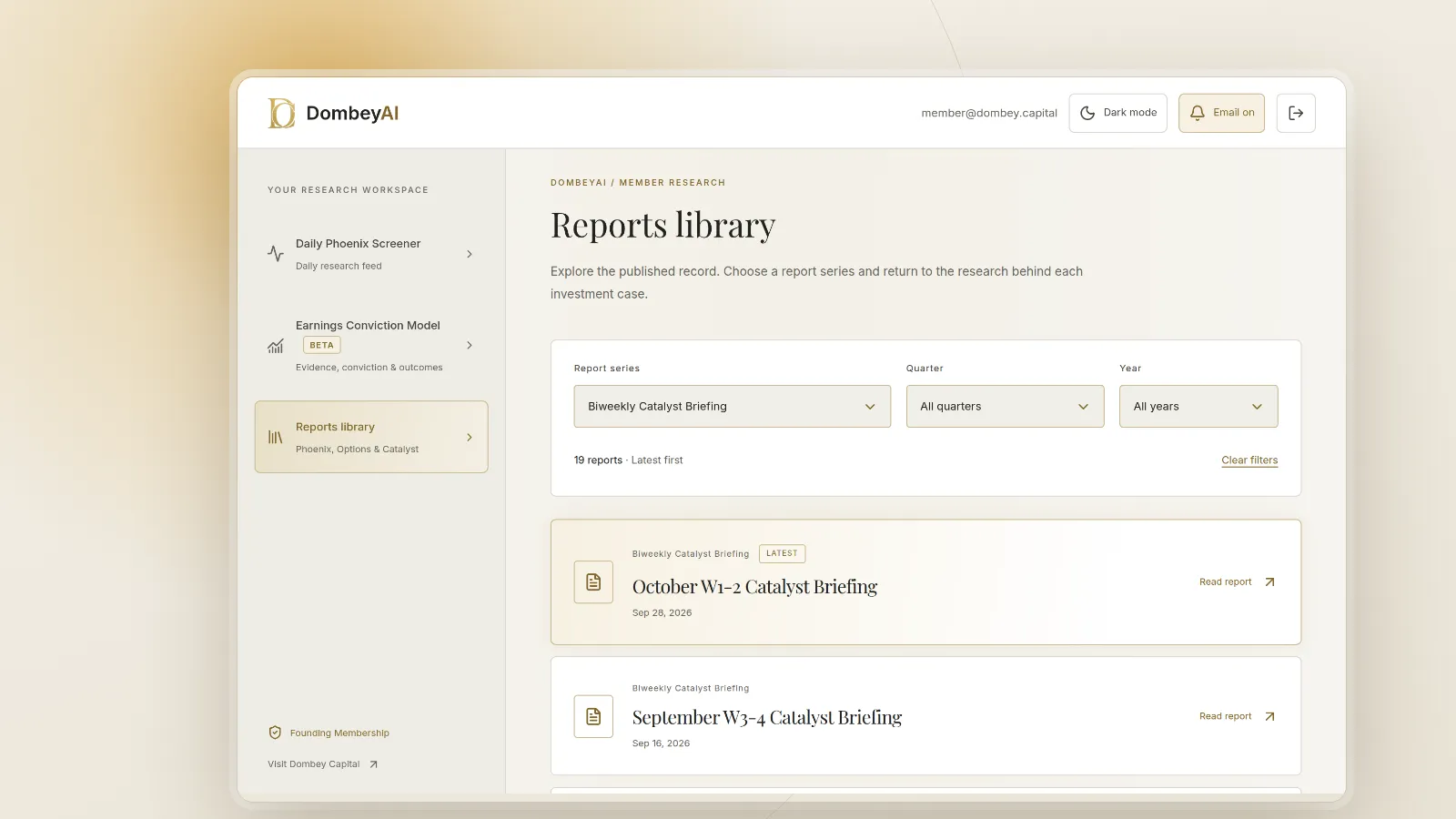Image resolution: width=1456 pixels, height=819 pixels.
Task: Click the arrow beside October Read report
Action: [1270, 582]
